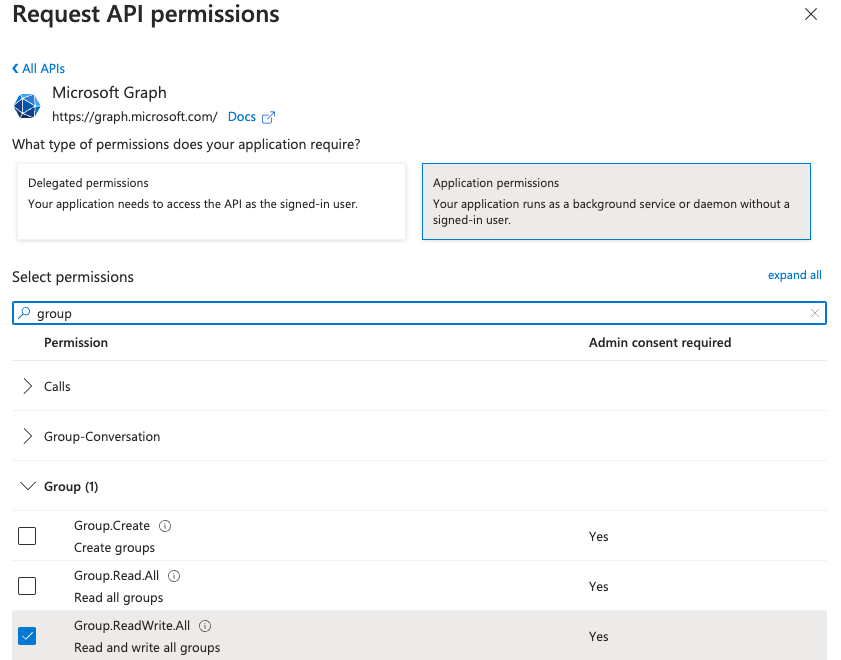Expand the Calls permission group
Screen dimensions: 841x660
tap(27, 386)
